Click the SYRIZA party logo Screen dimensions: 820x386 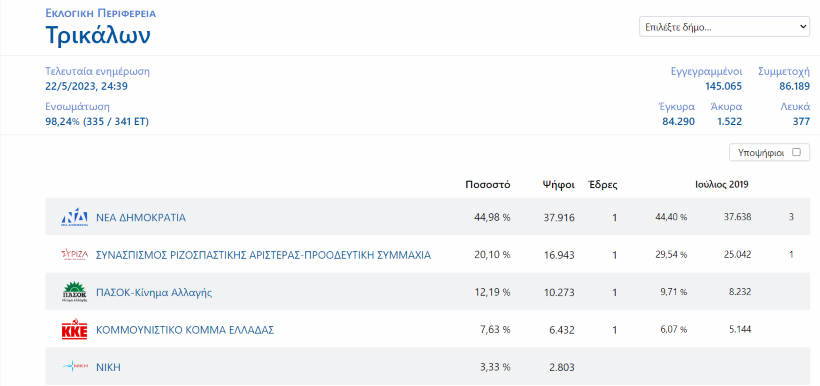tap(74, 255)
